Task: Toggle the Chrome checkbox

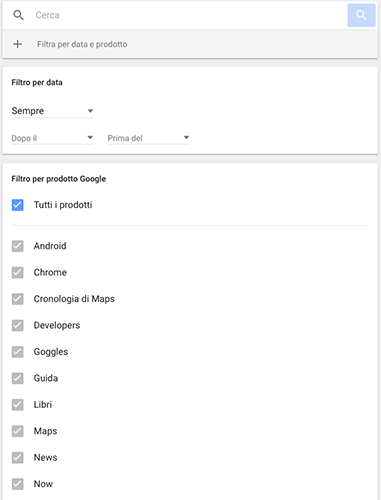Action: (18, 272)
